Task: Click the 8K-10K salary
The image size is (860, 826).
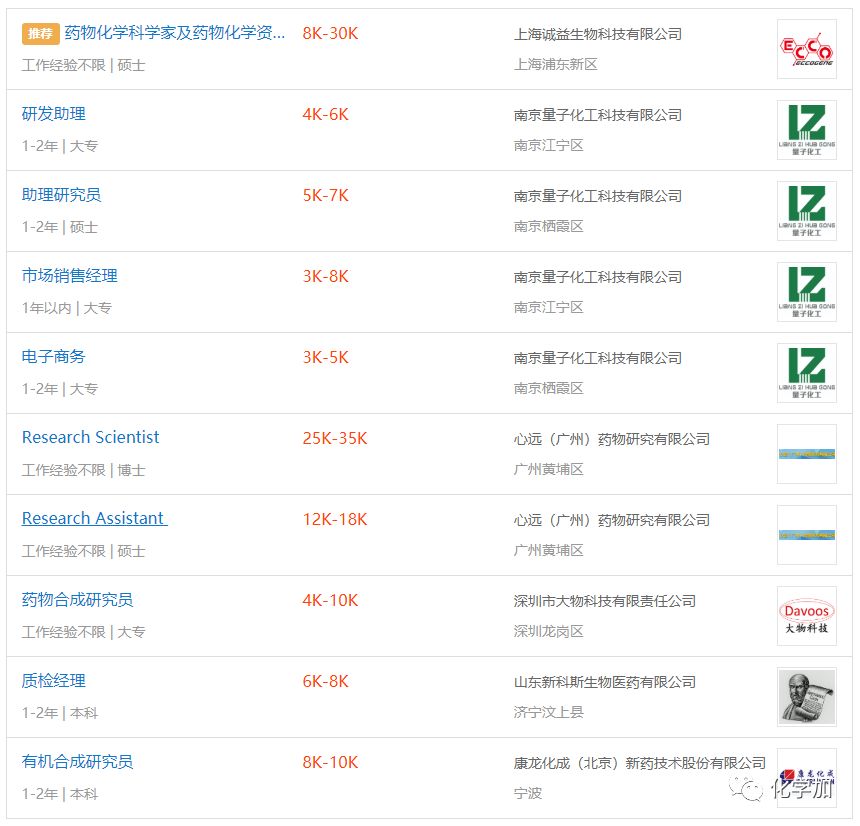Action: point(330,762)
